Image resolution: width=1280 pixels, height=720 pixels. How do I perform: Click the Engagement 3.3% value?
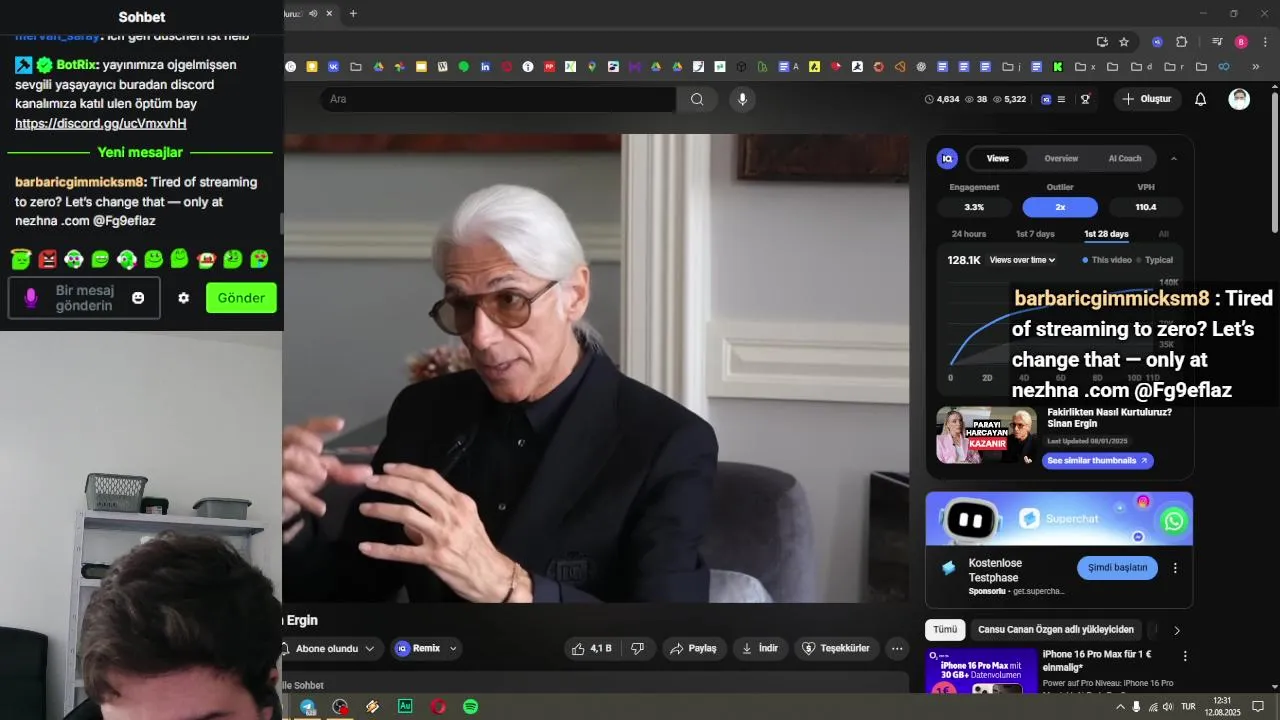point(974,207)
